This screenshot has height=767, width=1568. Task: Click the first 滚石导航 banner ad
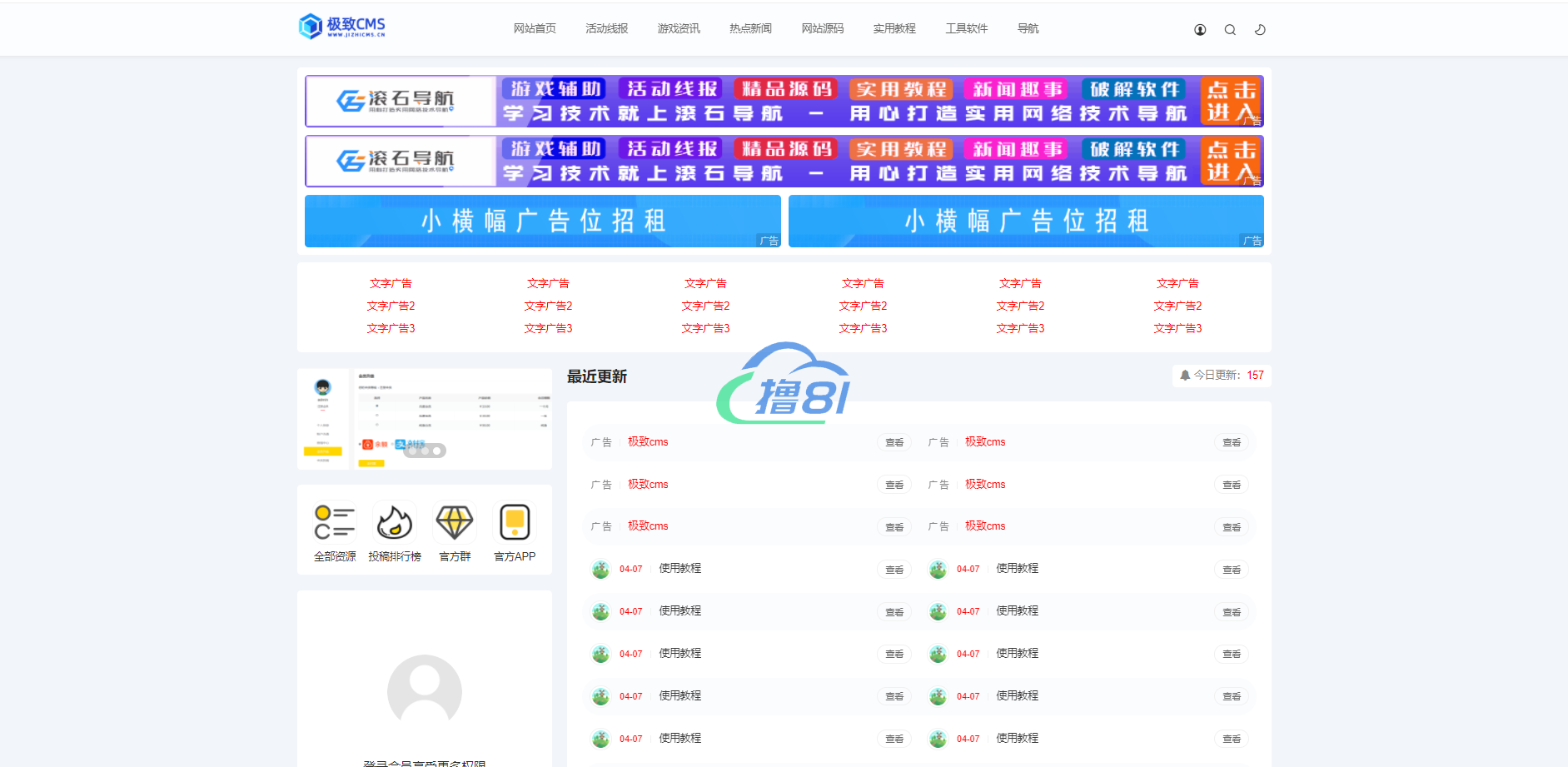(x=784, y=101)
